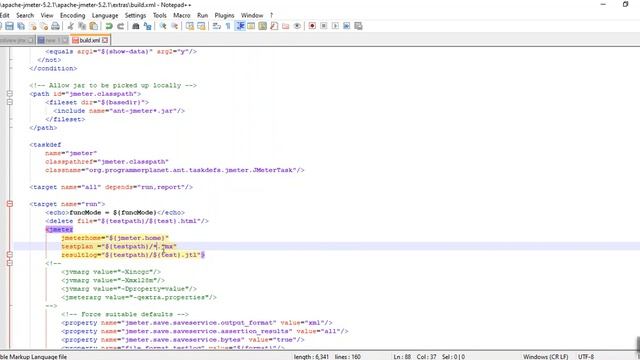Screen dimensions: 640x360
Task: Collapse the fileset fold marker
Action: click(x=10, y=102)
